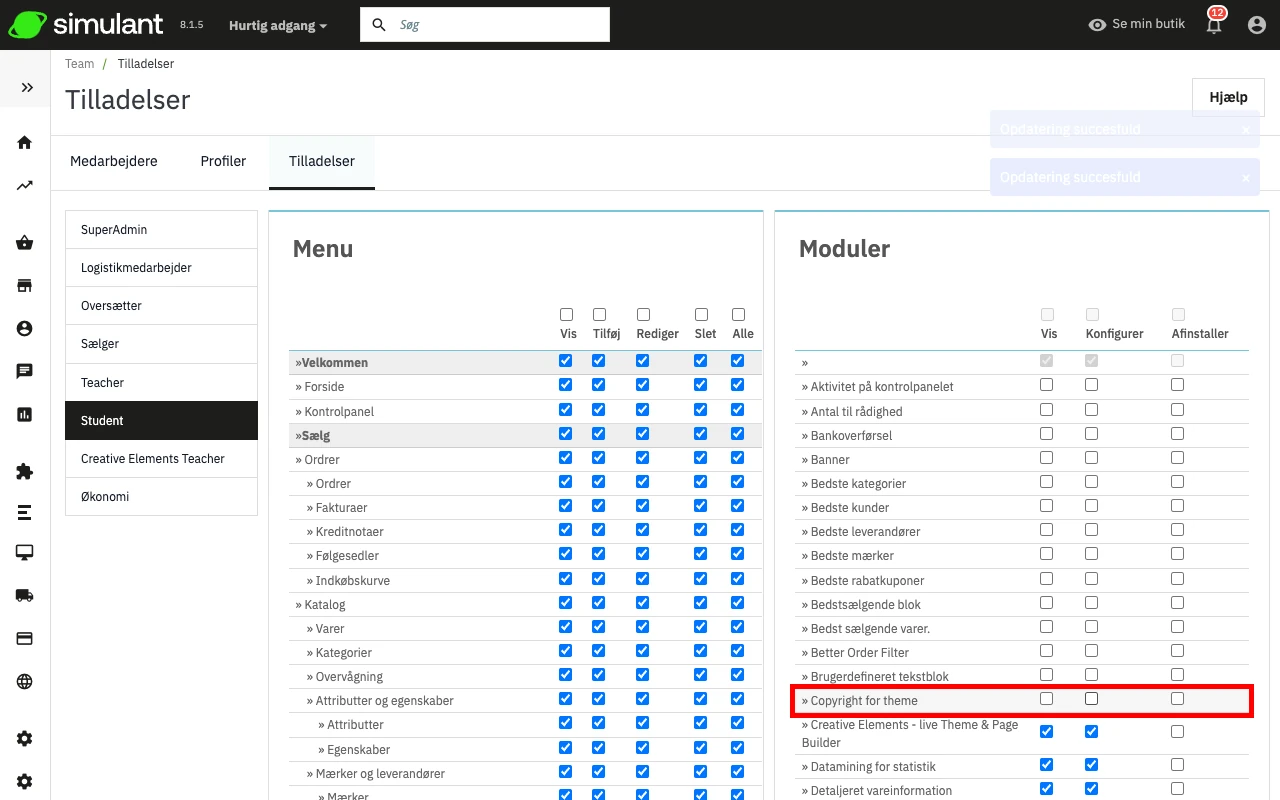Open the shopping basket orders icon

point(25,243)
